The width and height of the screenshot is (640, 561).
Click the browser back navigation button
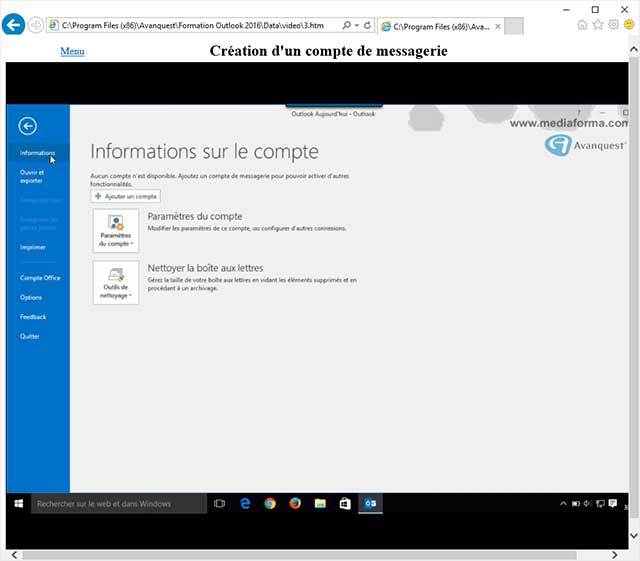(13, 23)
